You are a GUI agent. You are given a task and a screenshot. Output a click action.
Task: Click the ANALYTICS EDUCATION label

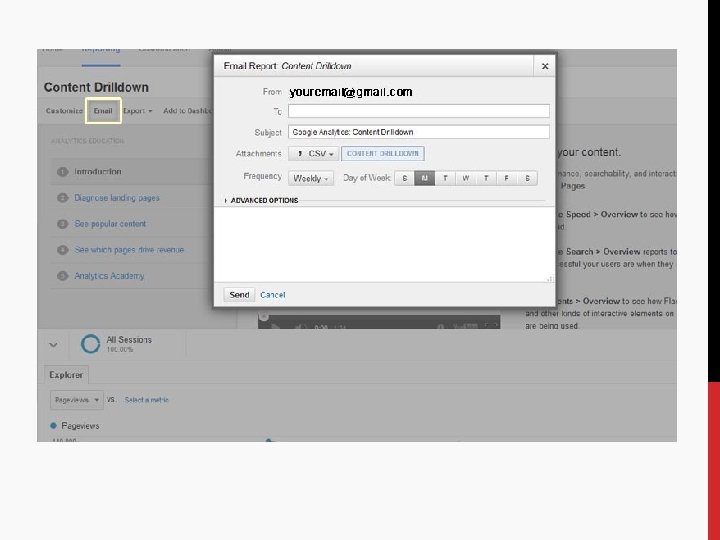(x=87, y=141)
